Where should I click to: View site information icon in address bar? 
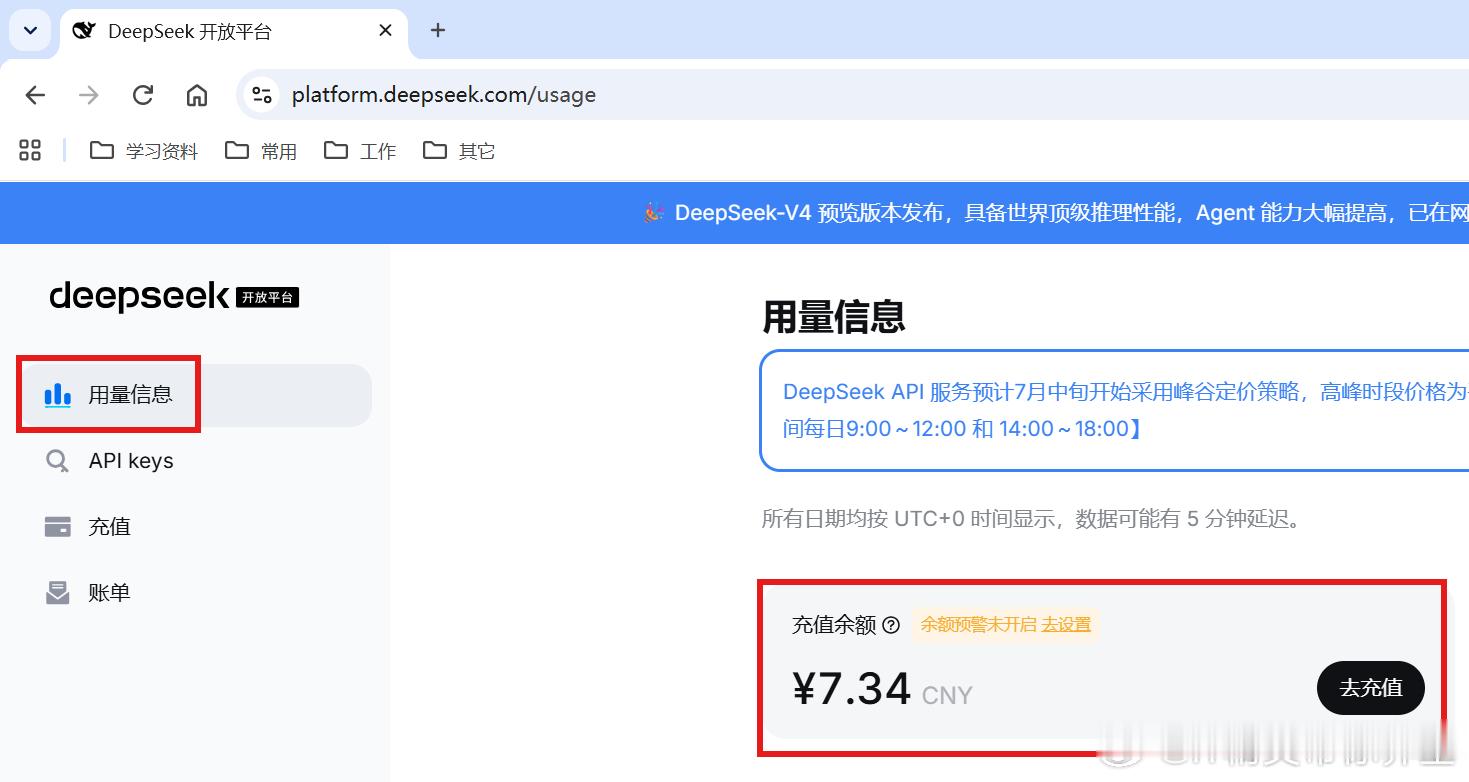262,95
